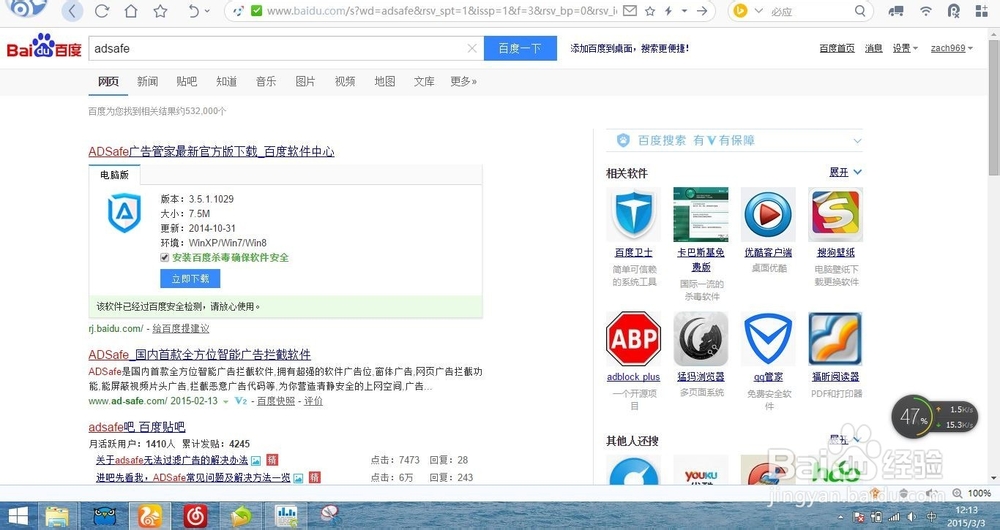Click the ADSafe shield software icon
The width and height of the screenshot is (1000, 530).
[x=124, y=213]
